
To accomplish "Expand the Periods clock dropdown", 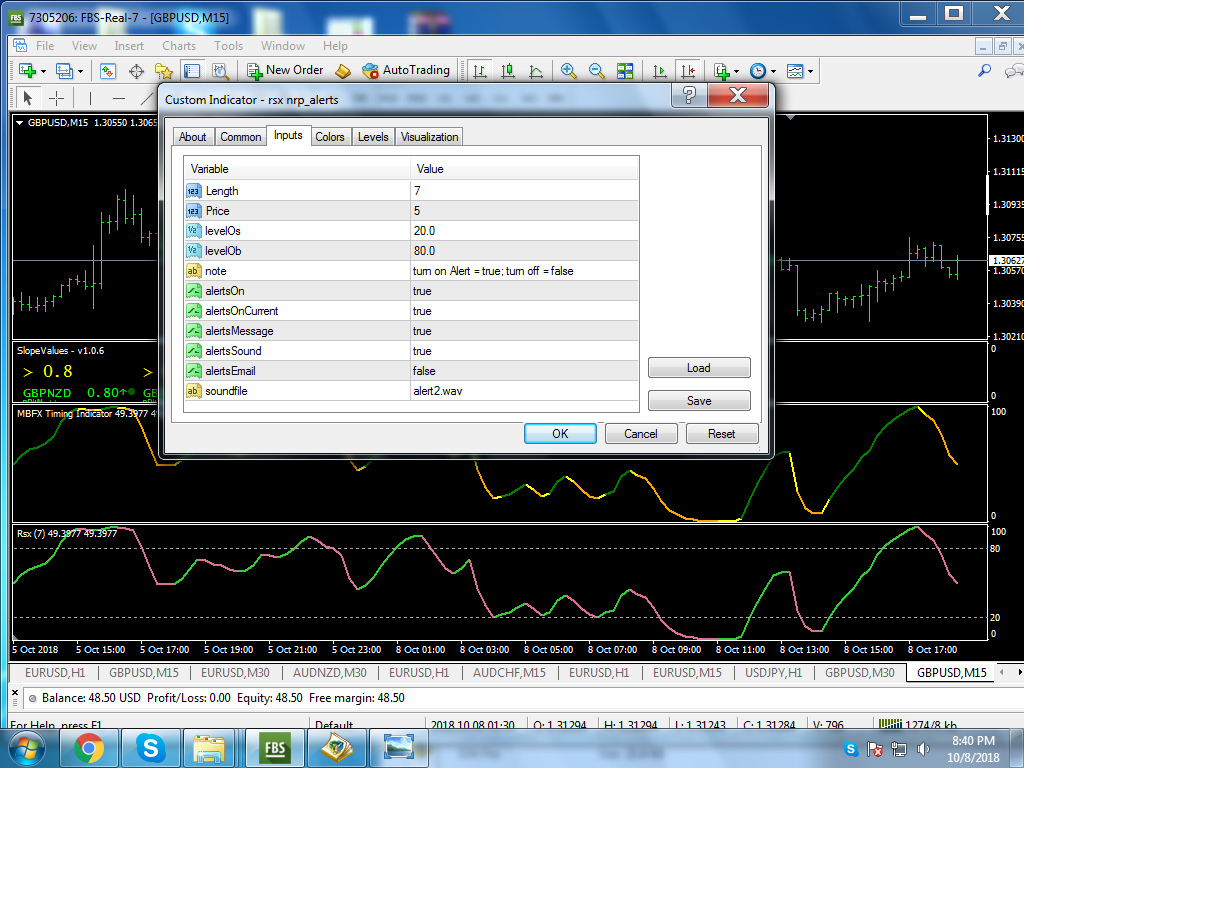I will [x=774, y=71].
